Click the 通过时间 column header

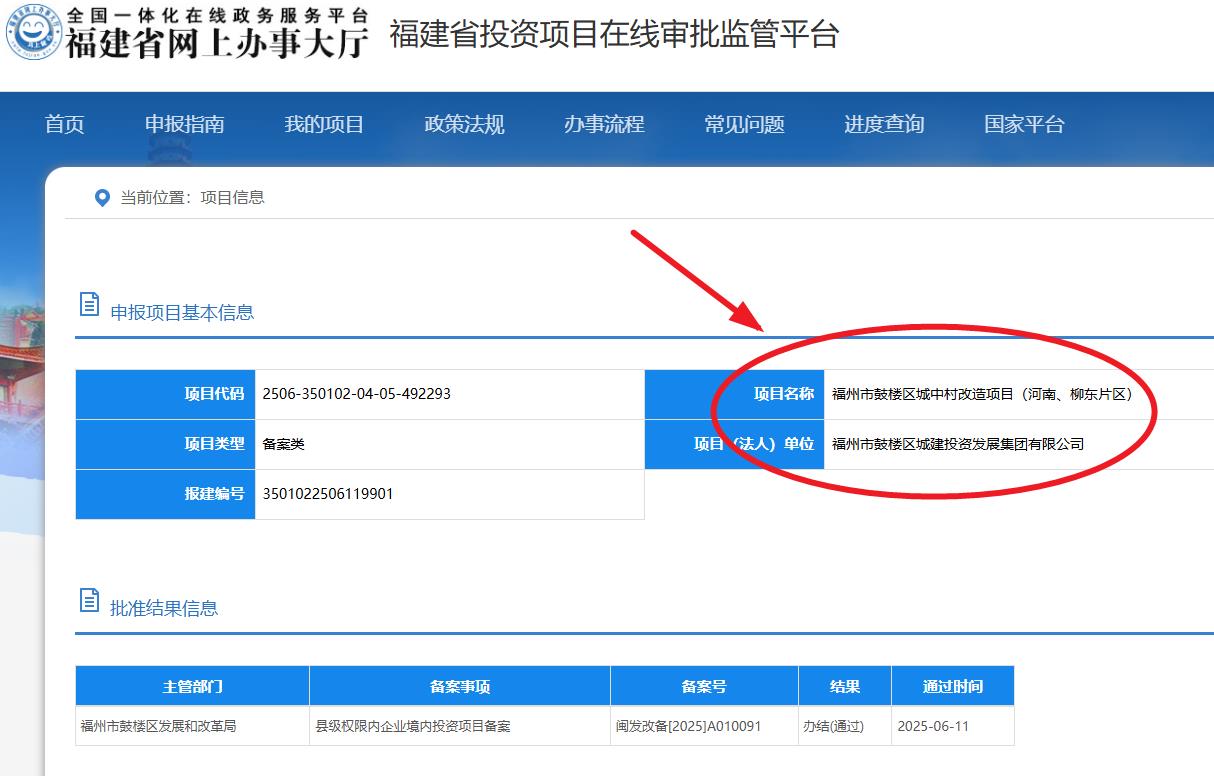click(953, 687)
